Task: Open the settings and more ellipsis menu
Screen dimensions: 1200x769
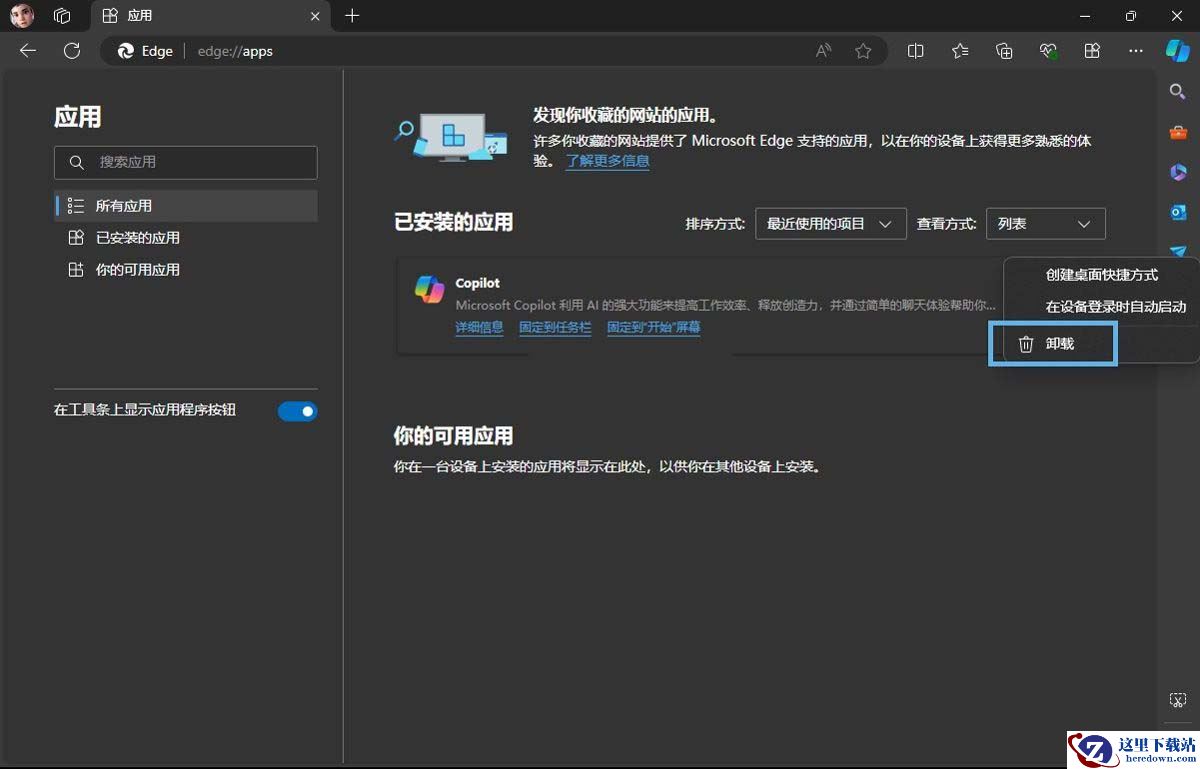Action: (1136, 51)
